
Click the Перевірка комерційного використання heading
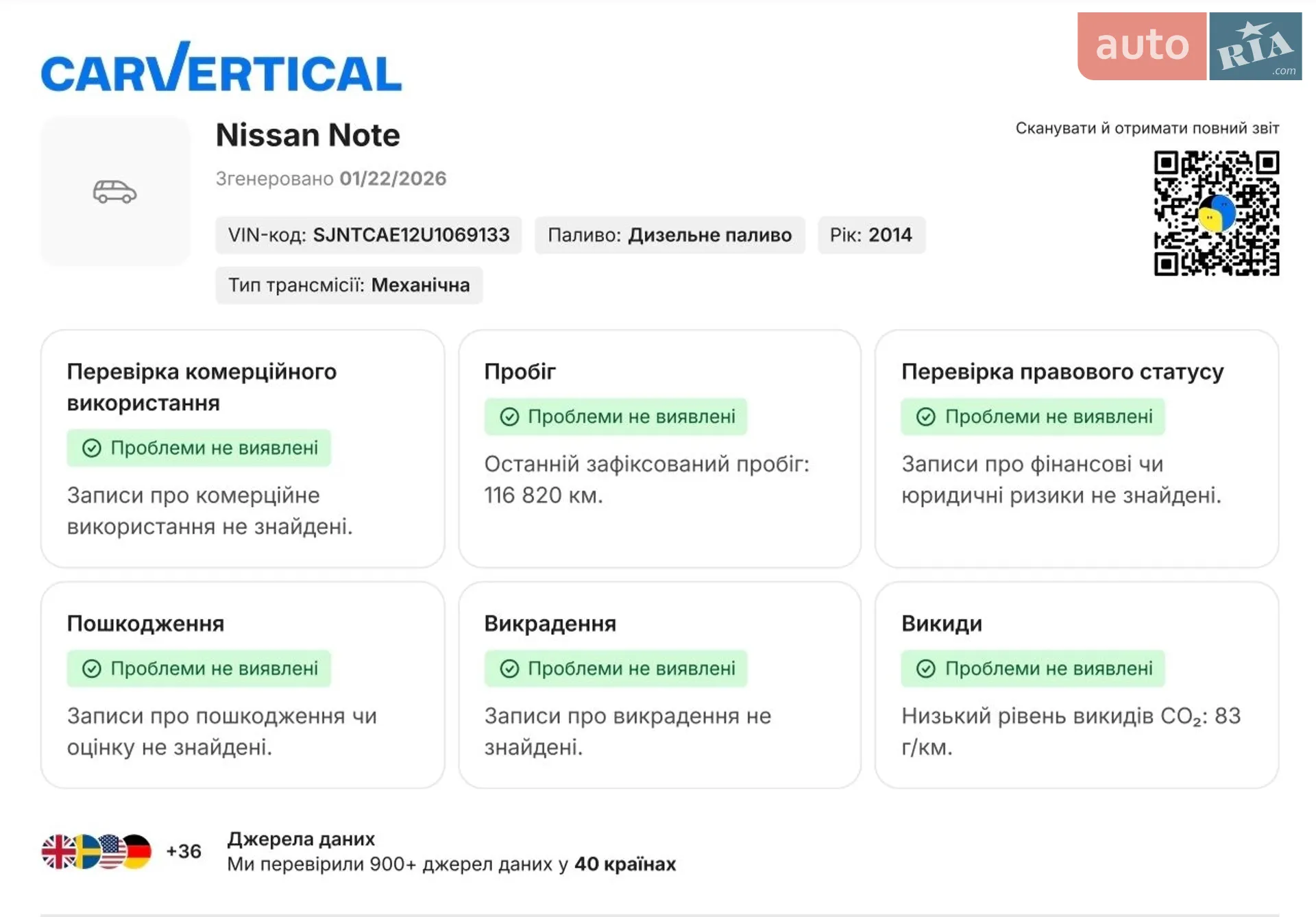[202, 387]
